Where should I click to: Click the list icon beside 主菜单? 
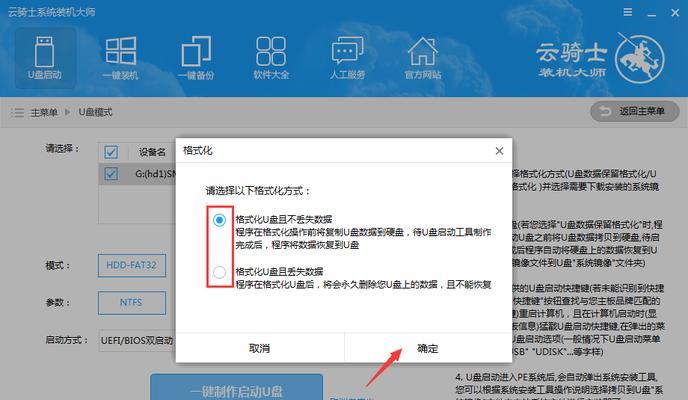coord(18,113)
